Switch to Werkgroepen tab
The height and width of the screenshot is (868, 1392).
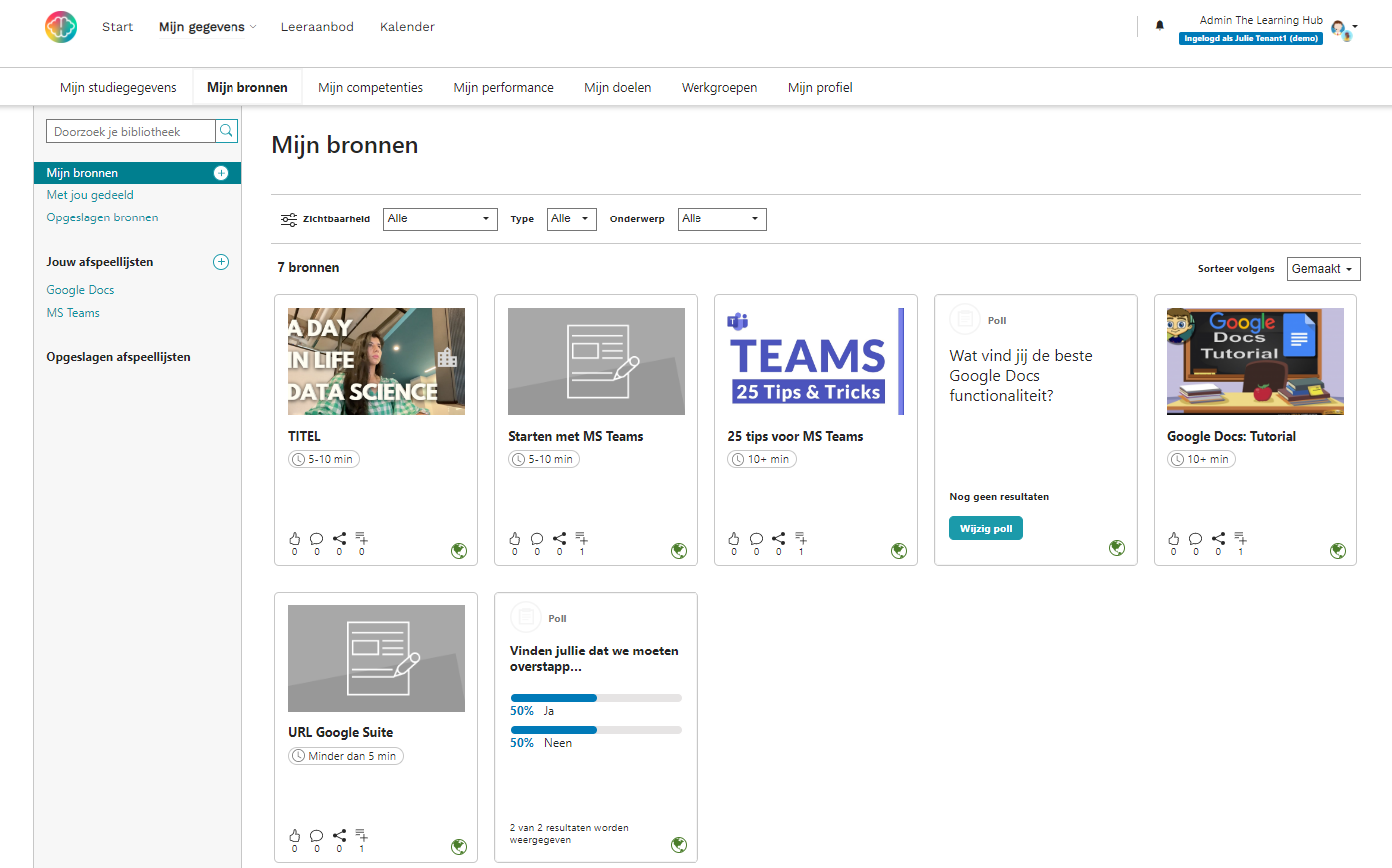point(719,88)
